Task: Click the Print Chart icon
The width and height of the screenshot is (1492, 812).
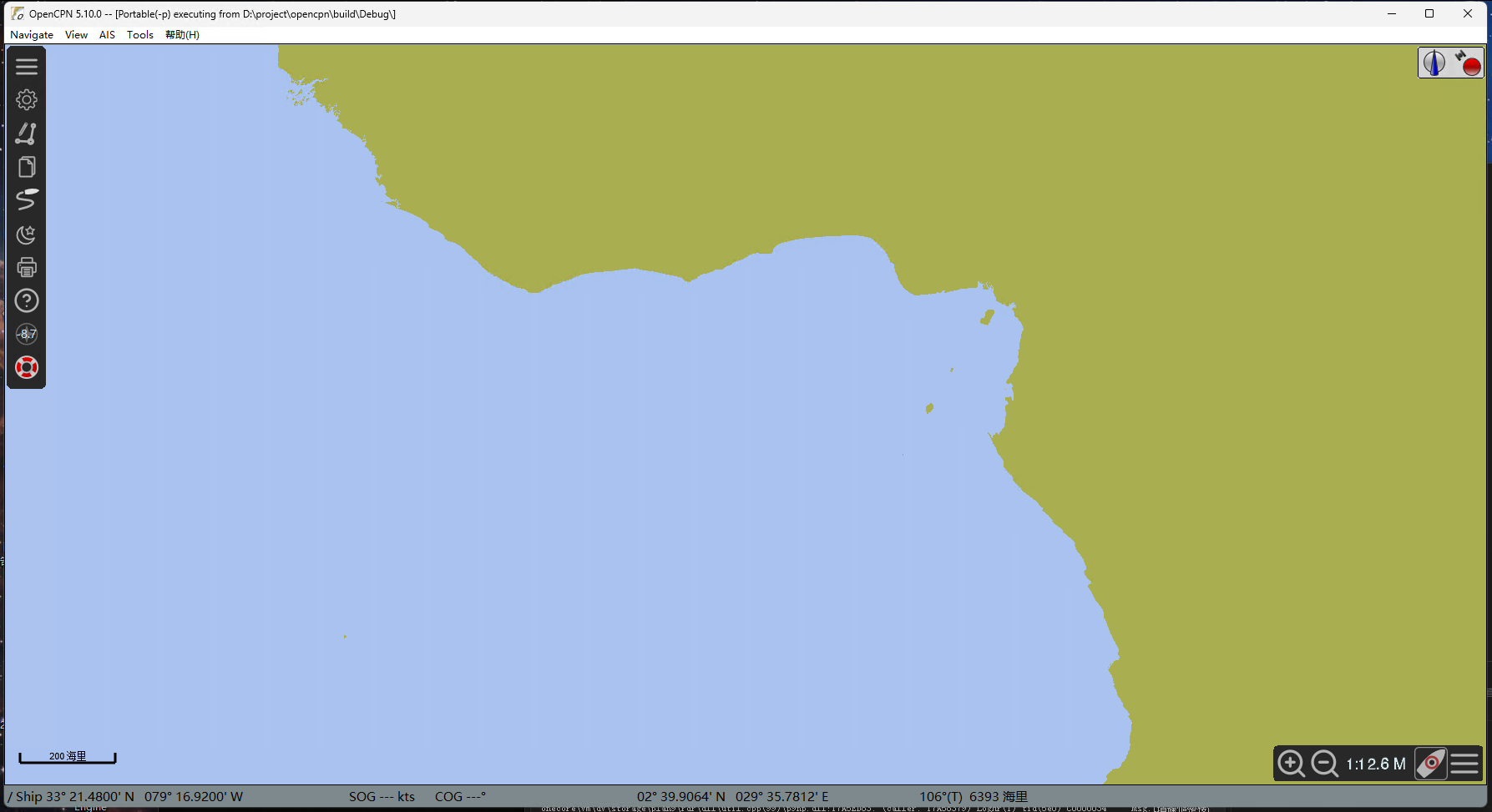Action: click(27, 267)
